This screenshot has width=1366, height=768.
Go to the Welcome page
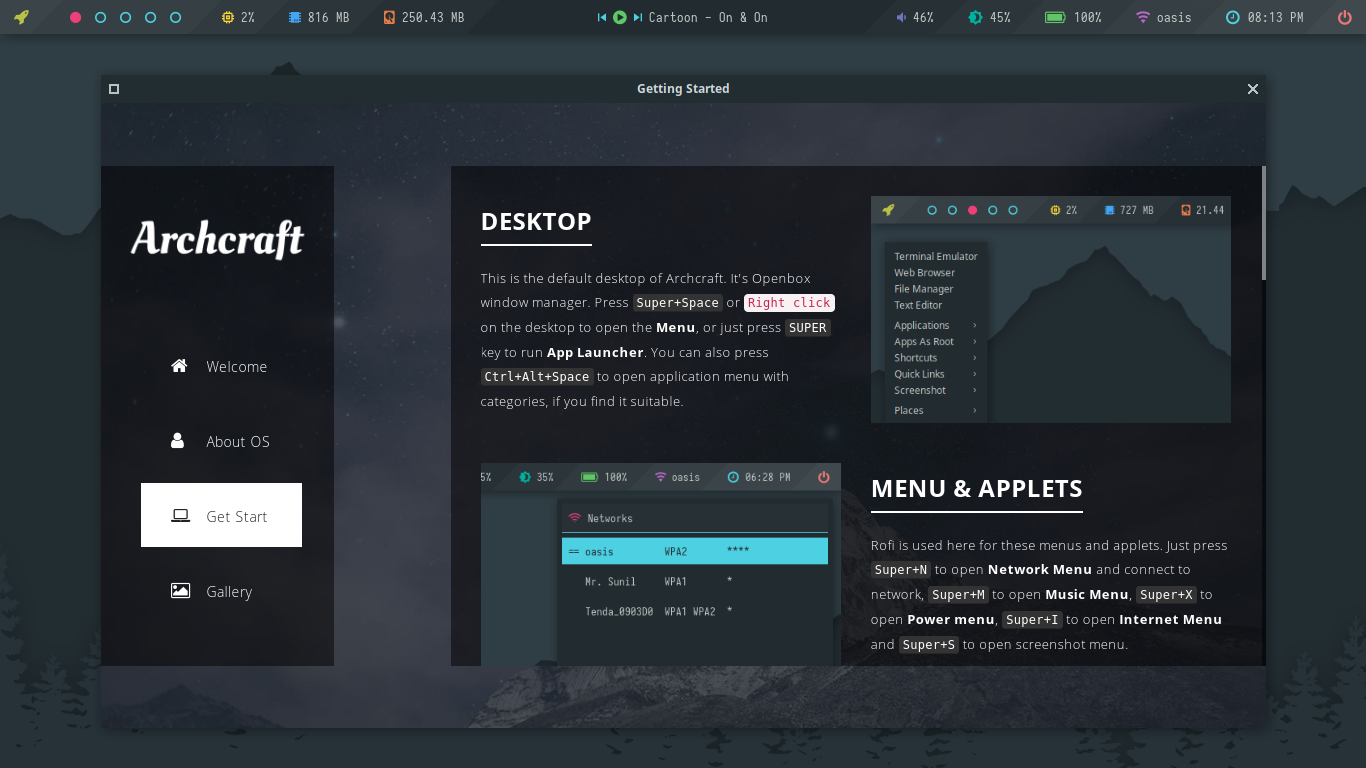(221, 366)
